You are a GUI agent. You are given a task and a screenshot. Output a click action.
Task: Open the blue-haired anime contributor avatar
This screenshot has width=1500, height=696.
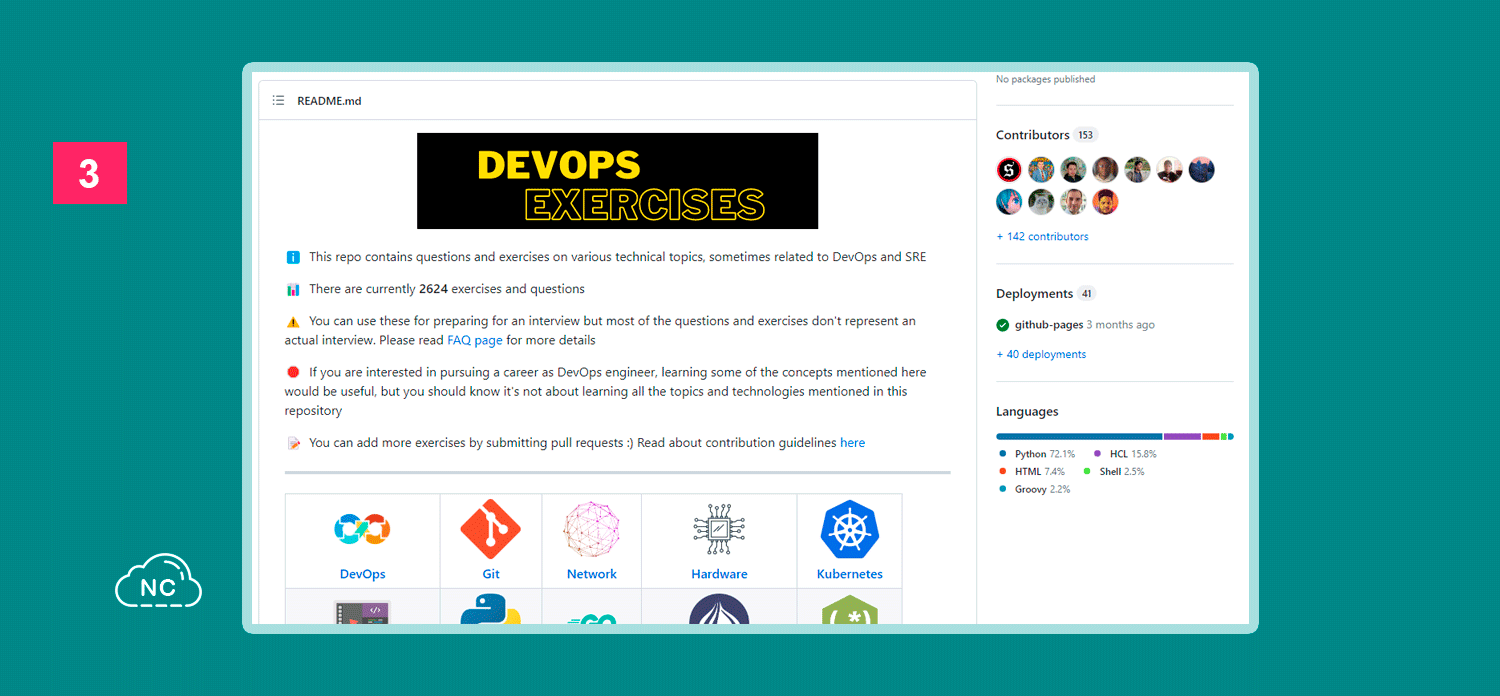tap(1009, 202)
